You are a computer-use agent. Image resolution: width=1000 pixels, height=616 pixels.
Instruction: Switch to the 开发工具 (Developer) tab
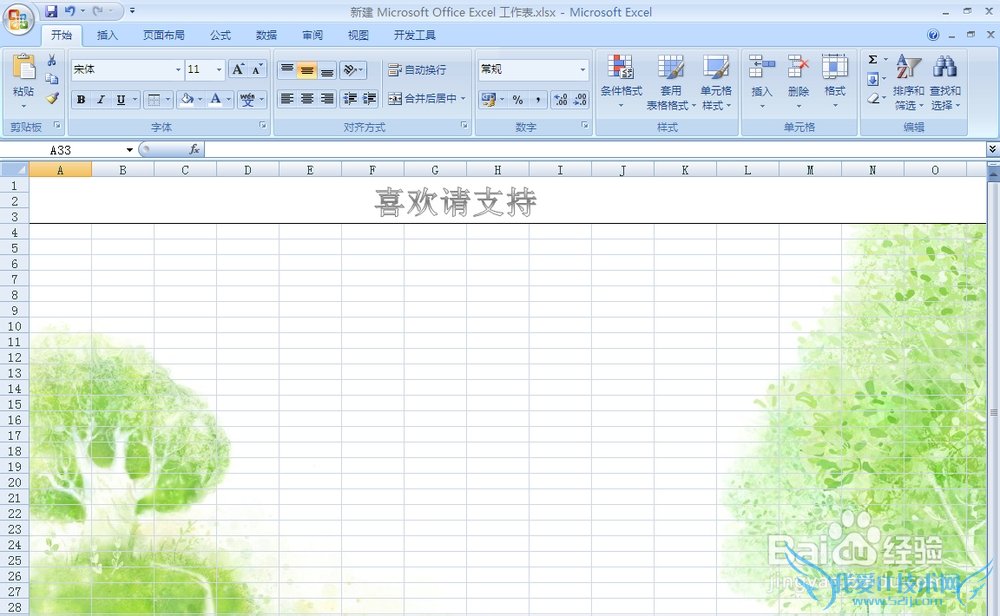415,35
